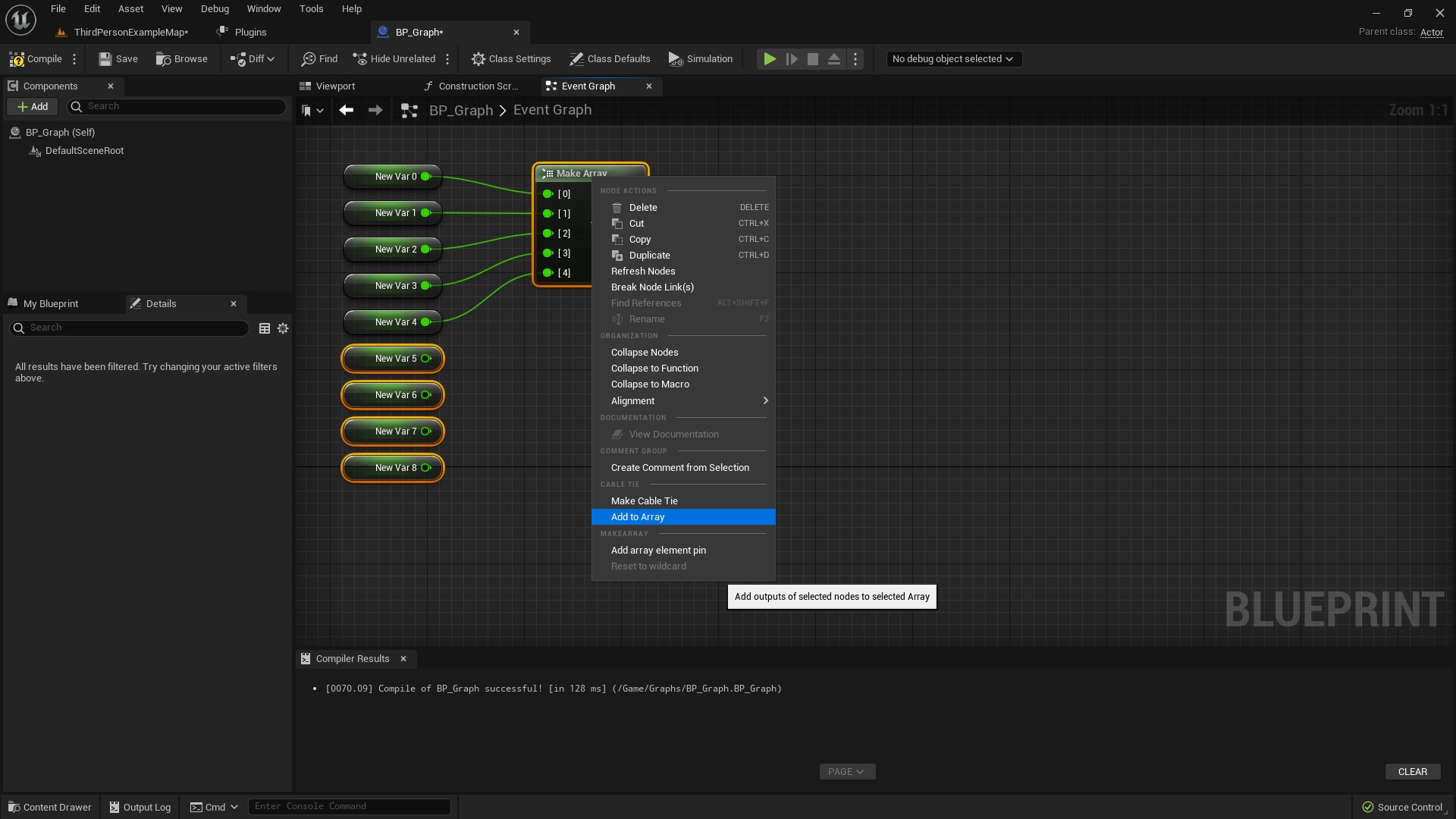The height and width of the screenshot is (819, 1456).
Task: Click the Add component button
Action: (x=32, y=106)
